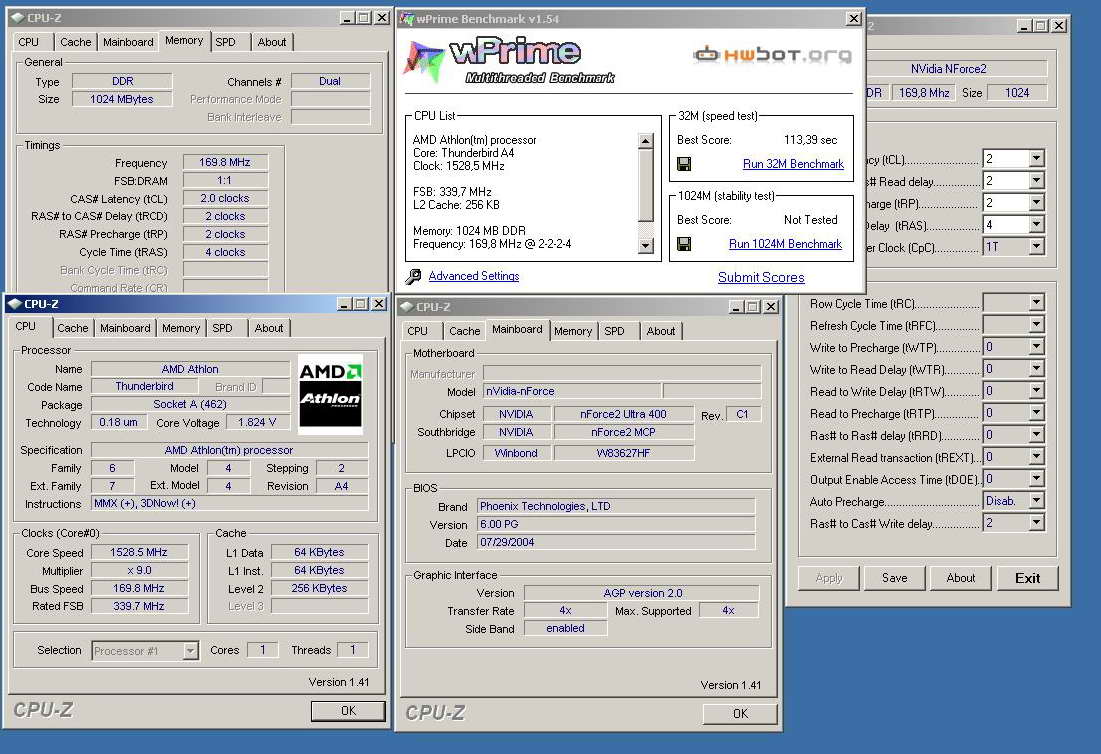The height and width of the screenshot is (754, 1101).
Task: Expand Output Enable Access Time (tDOE) dropdown
Action: pyautogui.click(x=1036, y=479)
